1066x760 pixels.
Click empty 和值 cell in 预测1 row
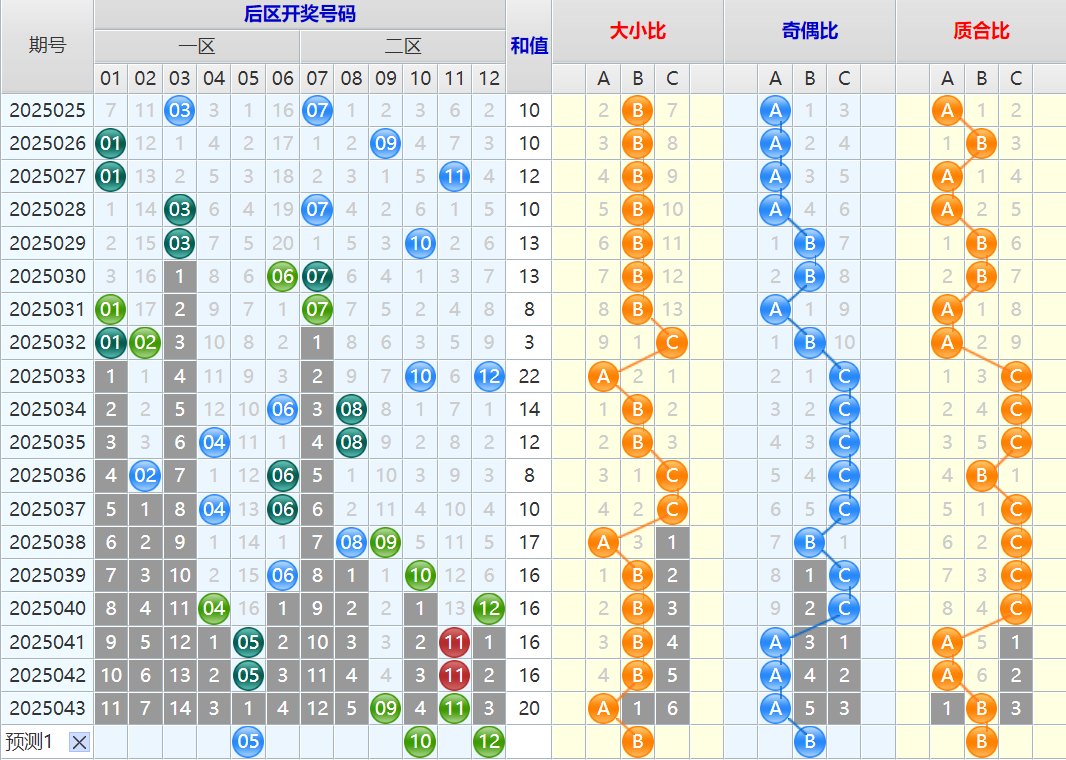pos(529,742)
